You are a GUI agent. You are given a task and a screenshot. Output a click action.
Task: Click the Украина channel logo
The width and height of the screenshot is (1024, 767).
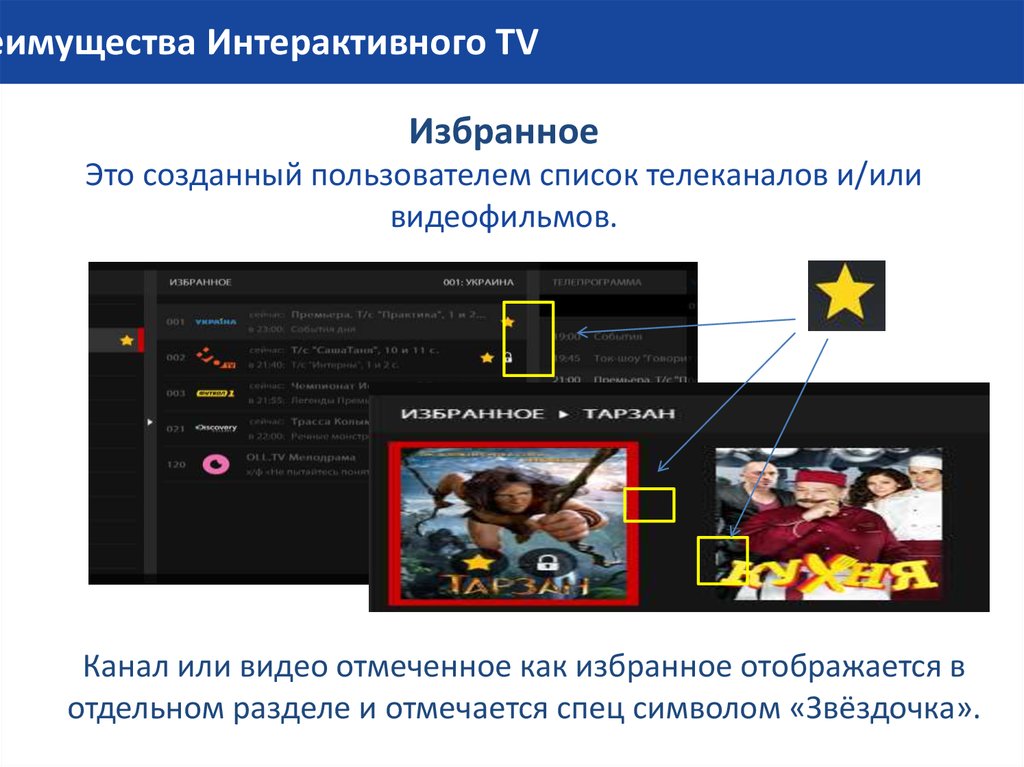216,321
